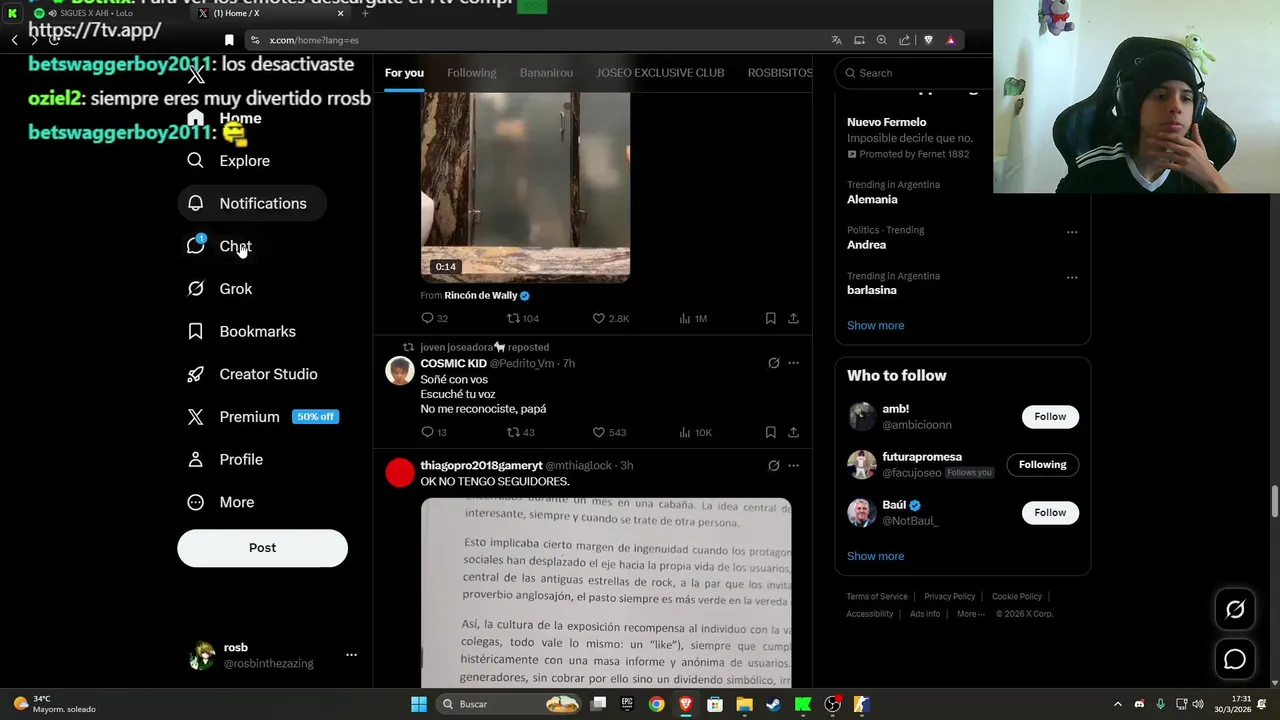Open options for barlasina trend
1280x720 pixels.
pos(1072,277)
